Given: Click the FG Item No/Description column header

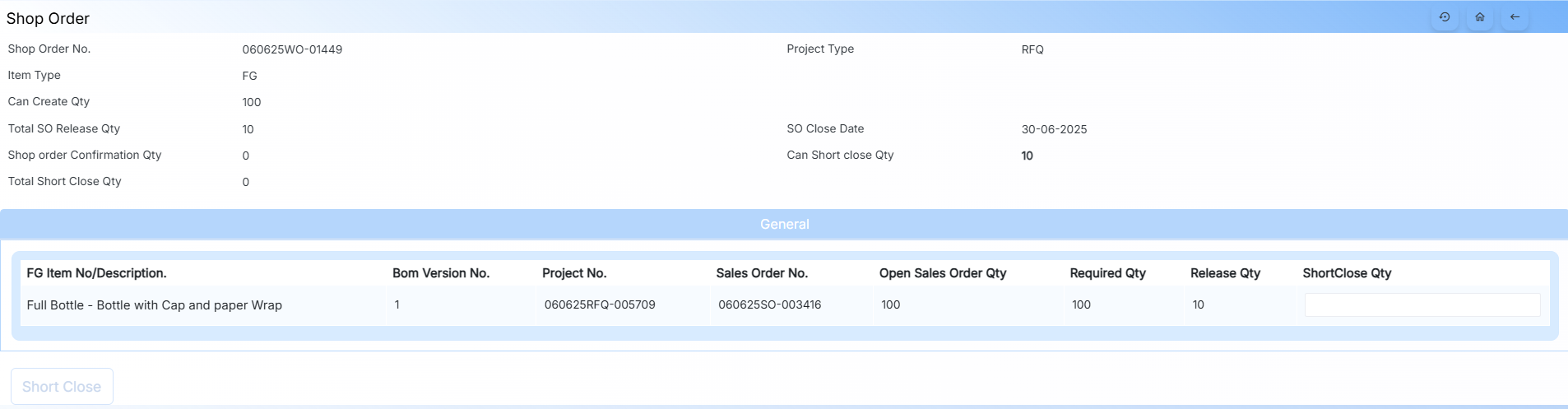Looking at the screenshot, I should point(96,273).
